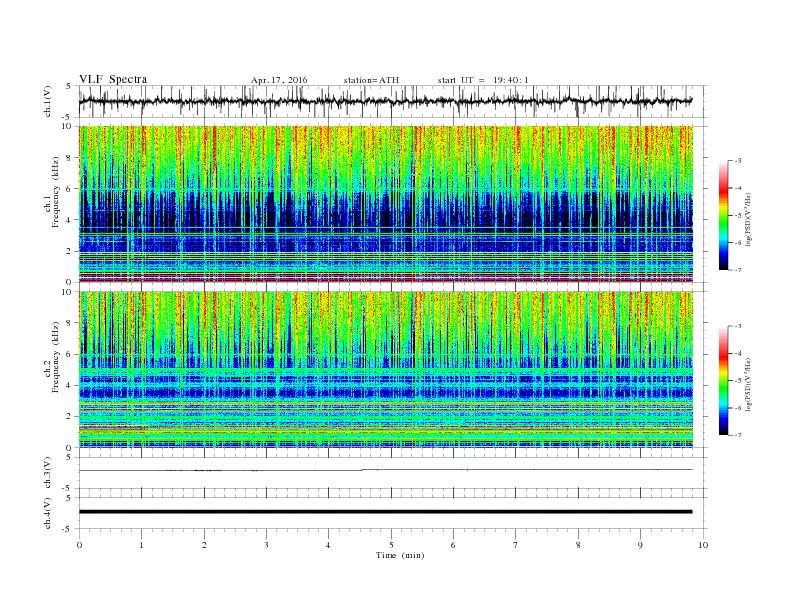Click the 'station=ATH' header label

pos(371,80)
